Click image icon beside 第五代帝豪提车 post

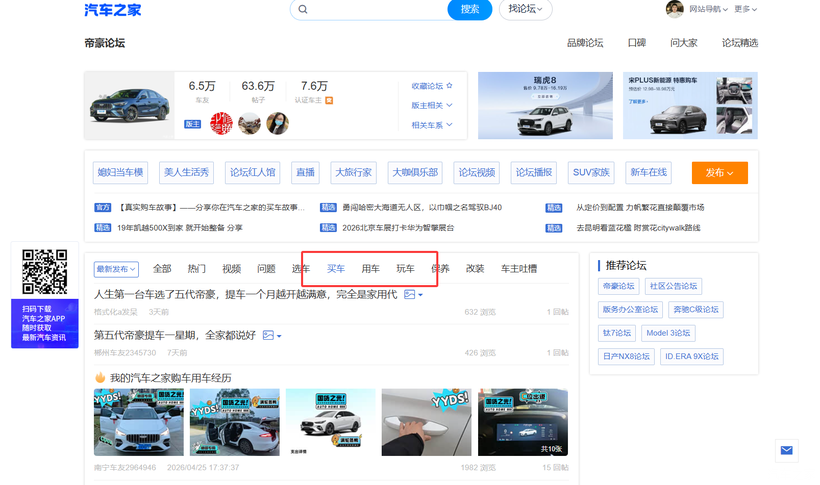(x=268, y=335)
